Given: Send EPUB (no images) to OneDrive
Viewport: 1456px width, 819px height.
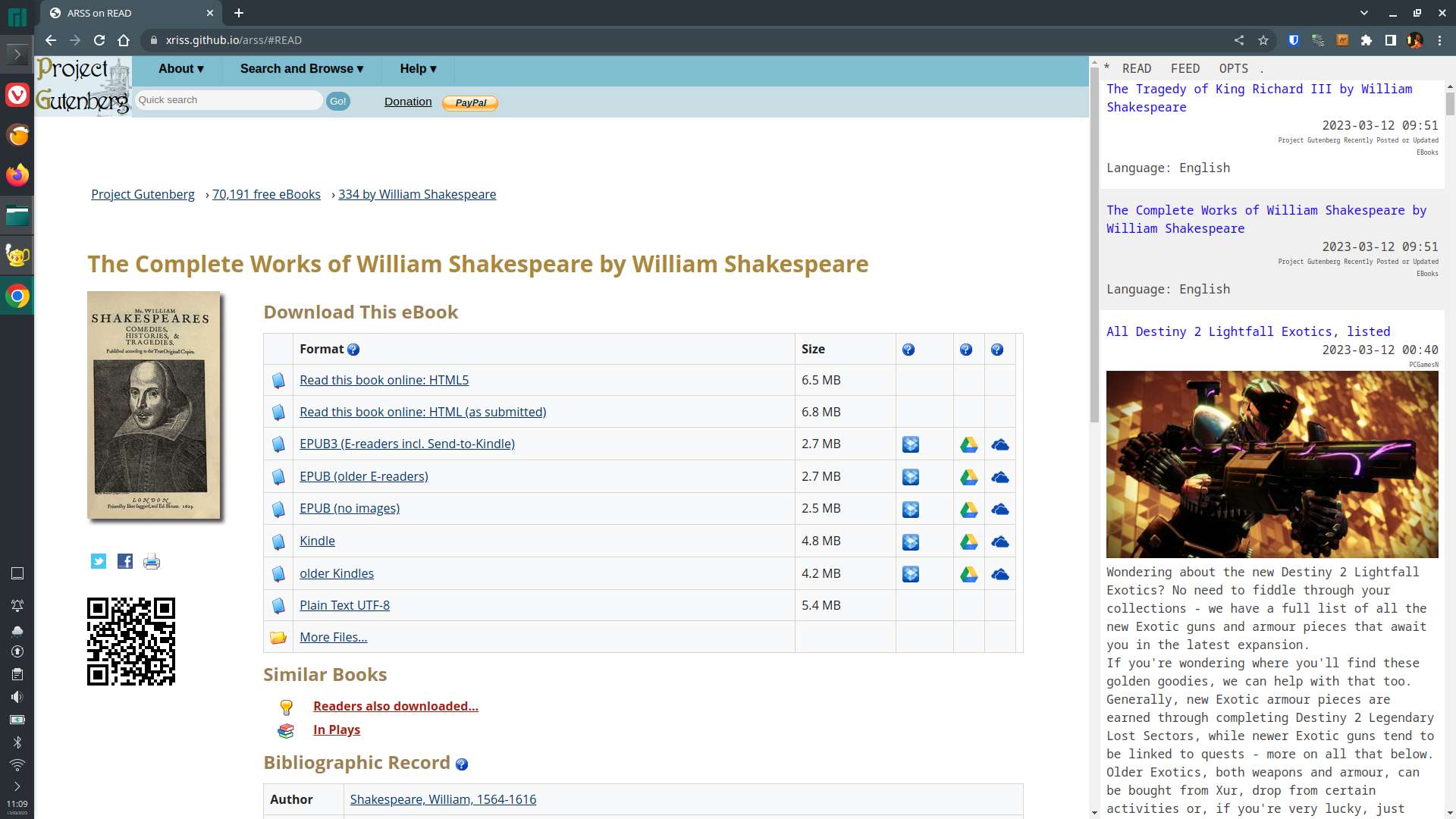Looking at the screenshot, I should (x=1000, y=510).
